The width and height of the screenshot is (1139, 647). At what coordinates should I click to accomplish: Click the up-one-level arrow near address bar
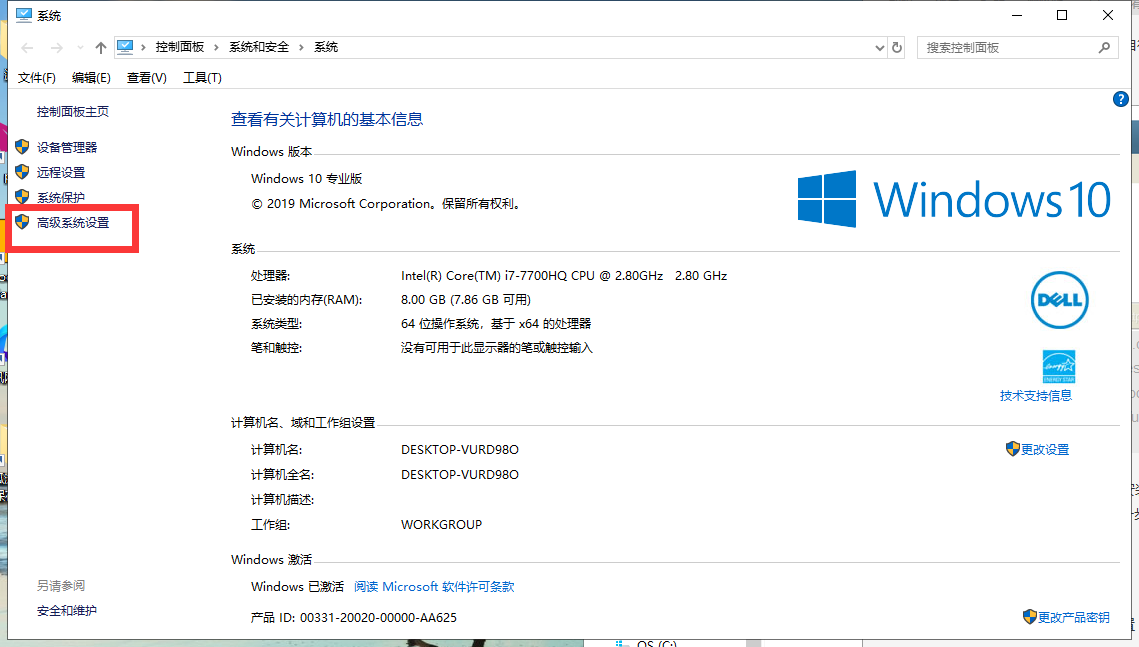tap(100, 47)
